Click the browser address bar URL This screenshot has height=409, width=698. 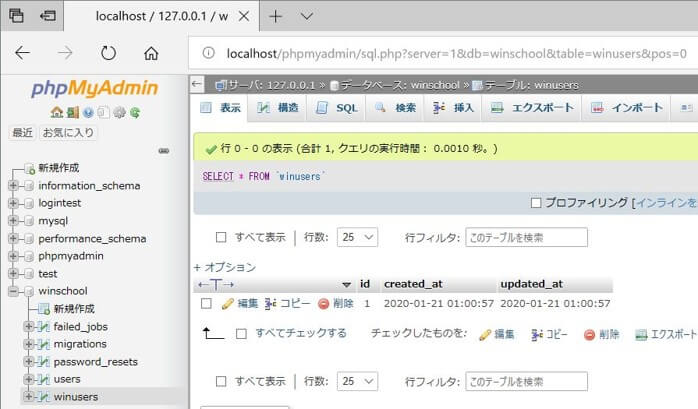pos(456,53)
